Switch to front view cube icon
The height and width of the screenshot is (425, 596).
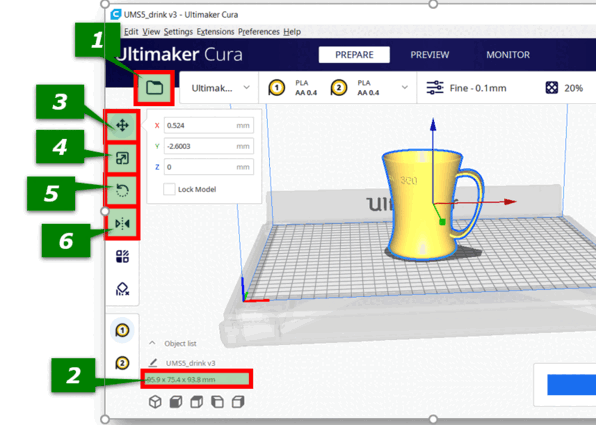176,402
